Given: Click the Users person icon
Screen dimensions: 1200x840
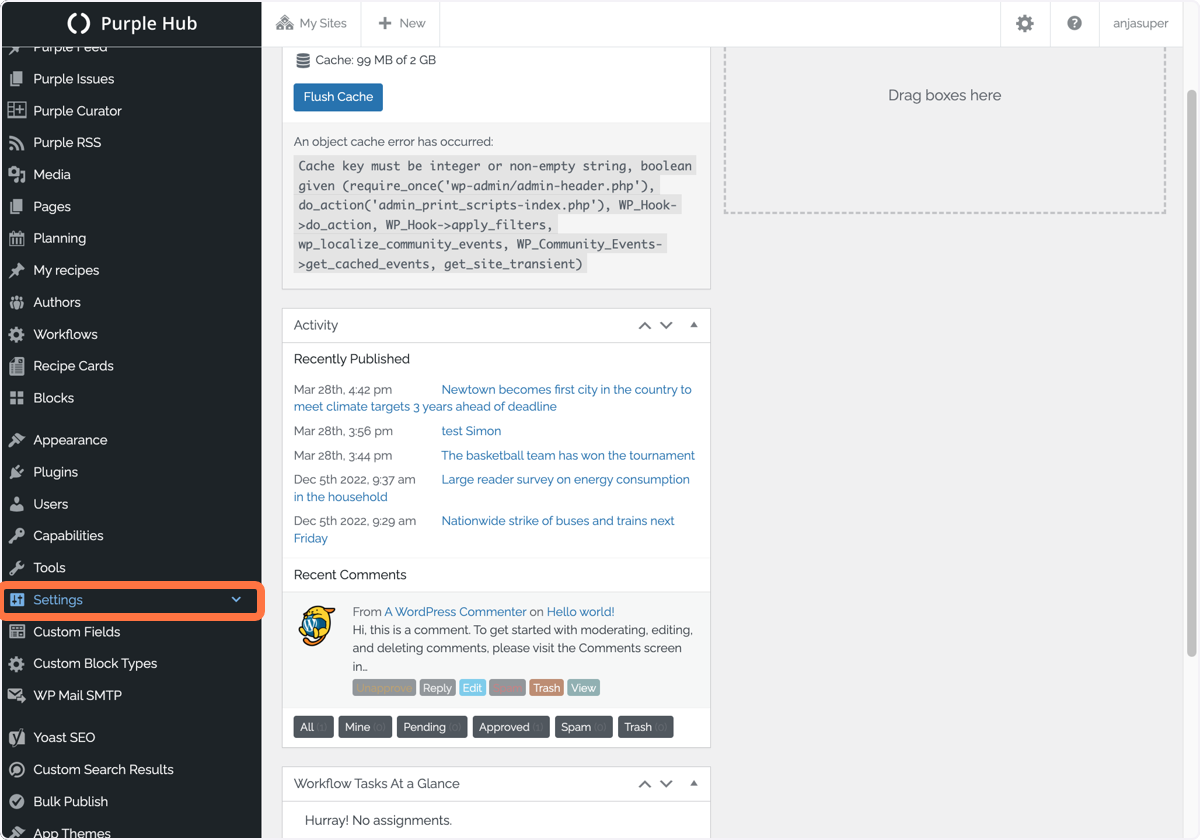Looking at the screenshot, I should [x=16, y=505].
